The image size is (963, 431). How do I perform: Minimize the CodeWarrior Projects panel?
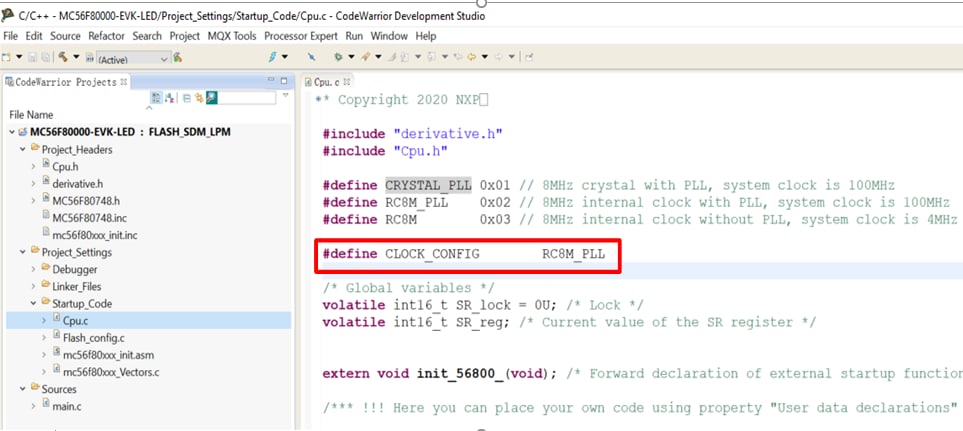click(x=270, y=81)
